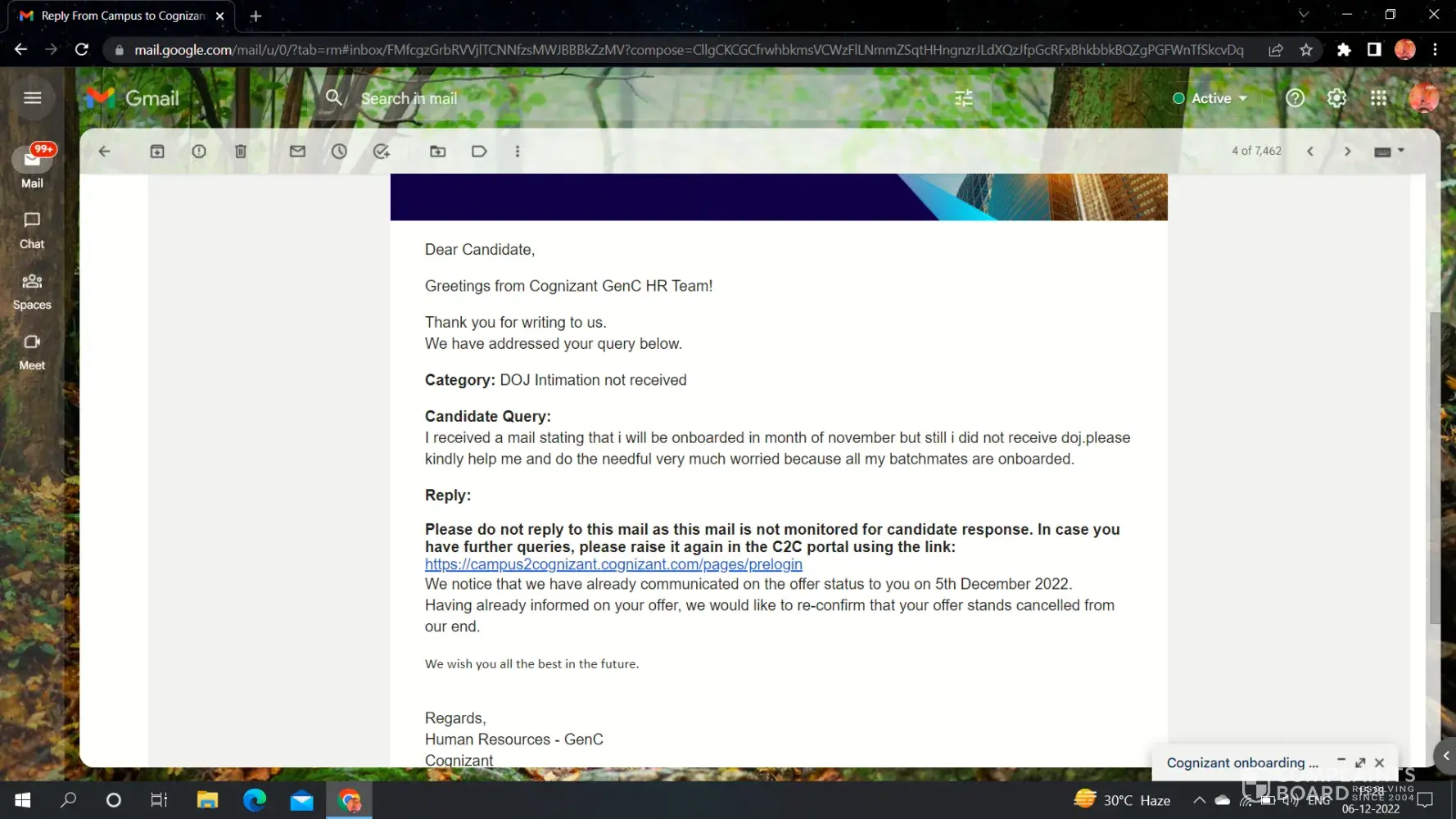Add email to Tasks
Screen dimensions: 1456x819
point(382,152)
